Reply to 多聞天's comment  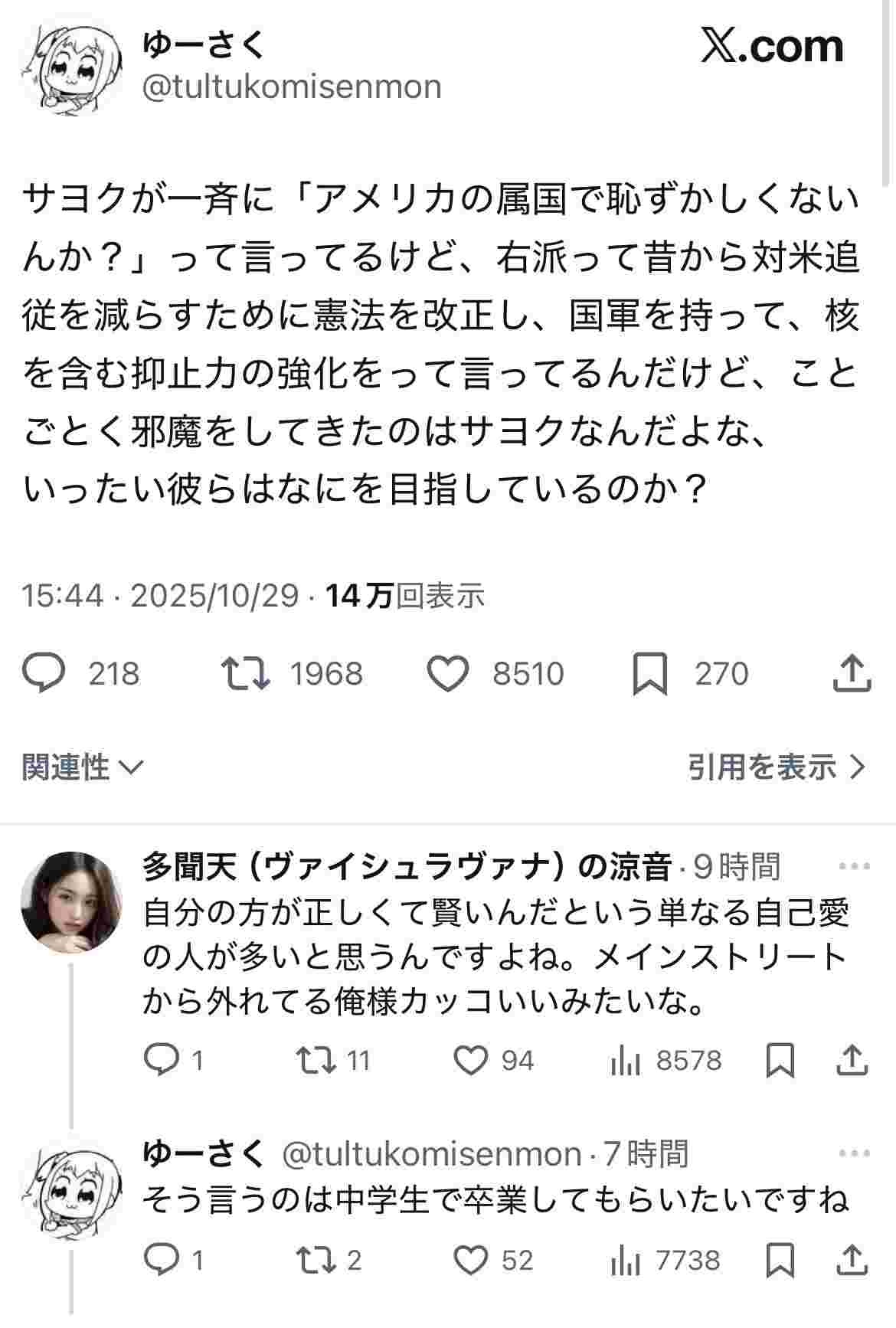point(162,1061)
